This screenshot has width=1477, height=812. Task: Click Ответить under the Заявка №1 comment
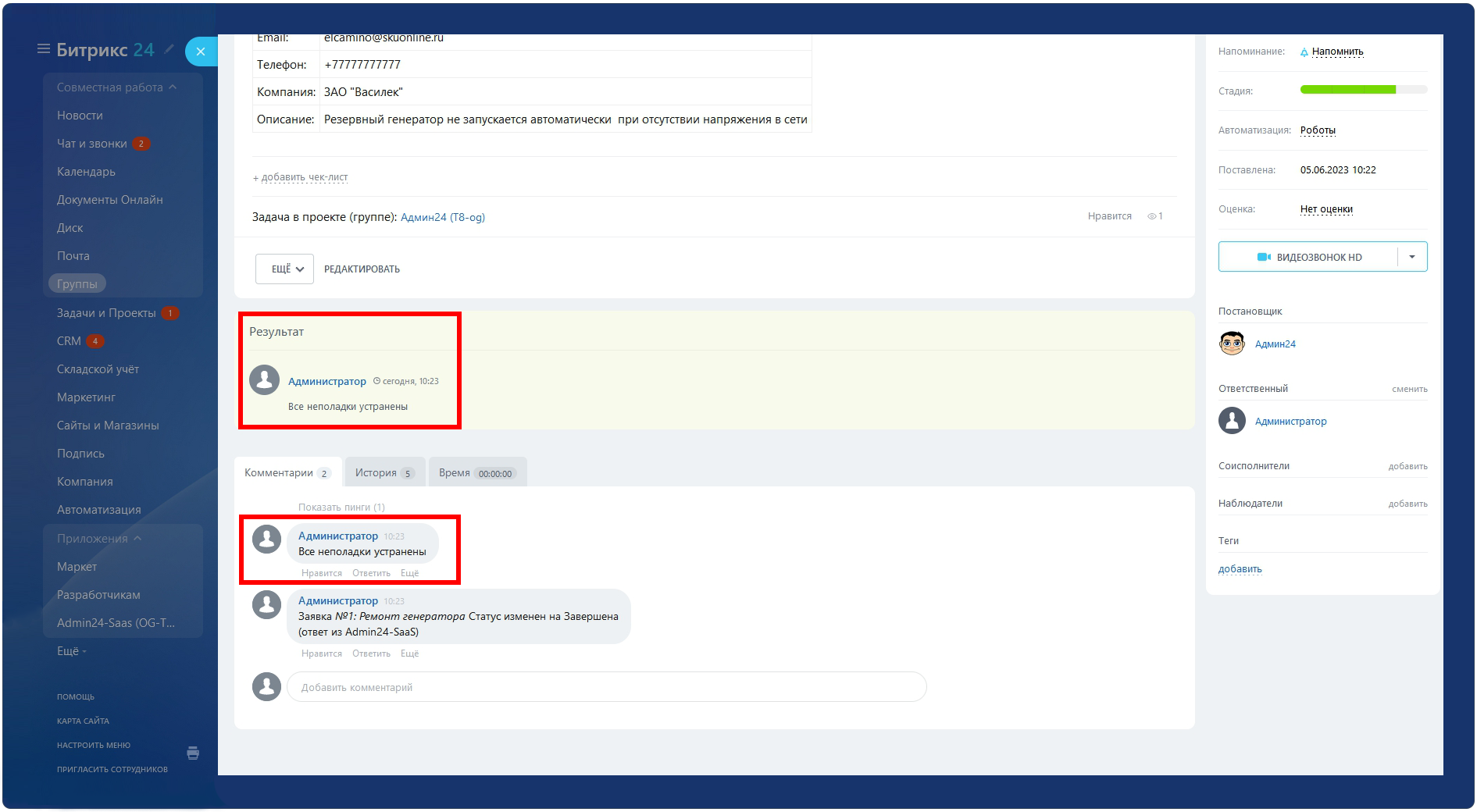(371, 654)
